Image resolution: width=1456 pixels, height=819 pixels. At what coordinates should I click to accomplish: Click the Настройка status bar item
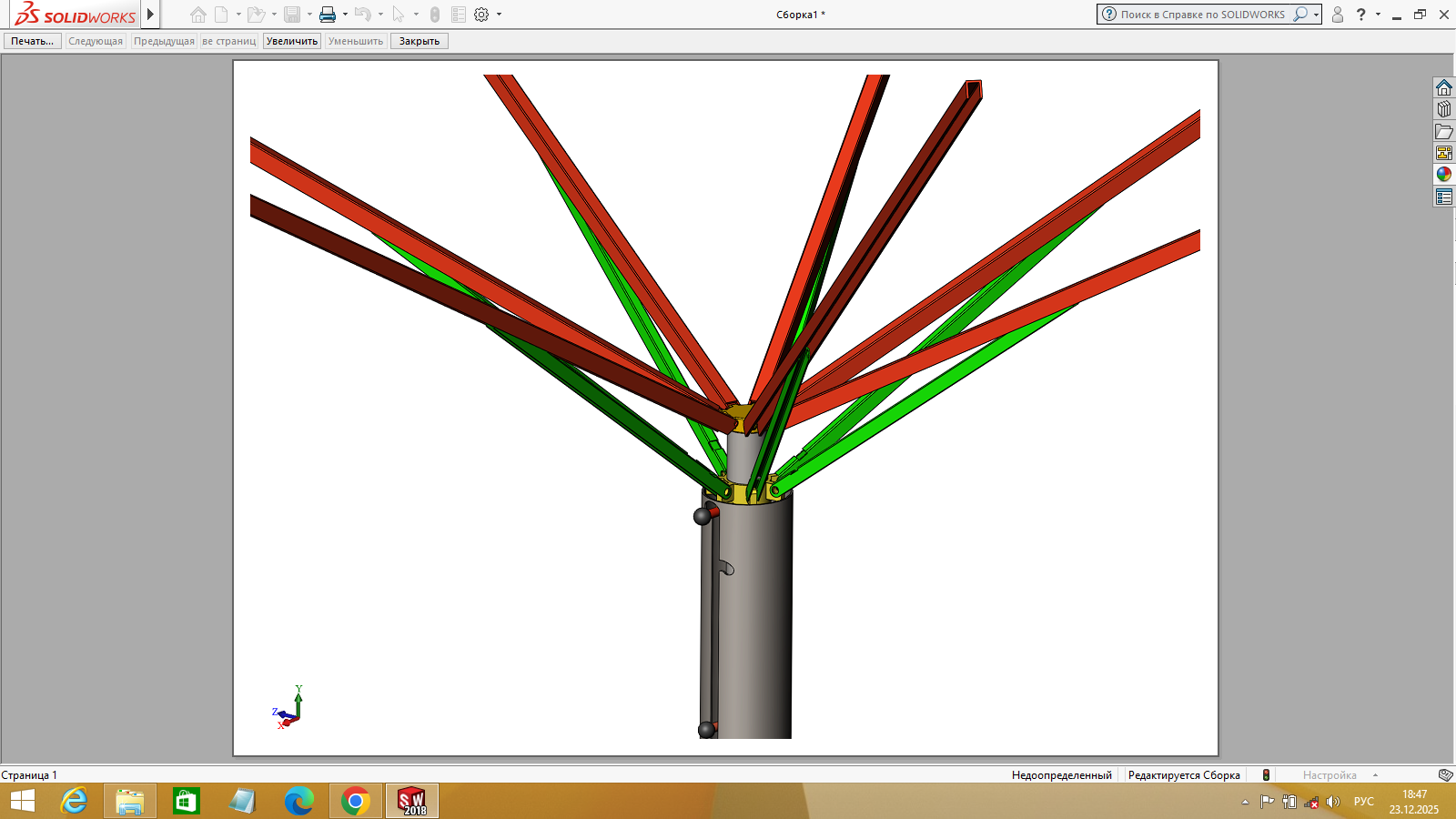[x=1330, y=775]
